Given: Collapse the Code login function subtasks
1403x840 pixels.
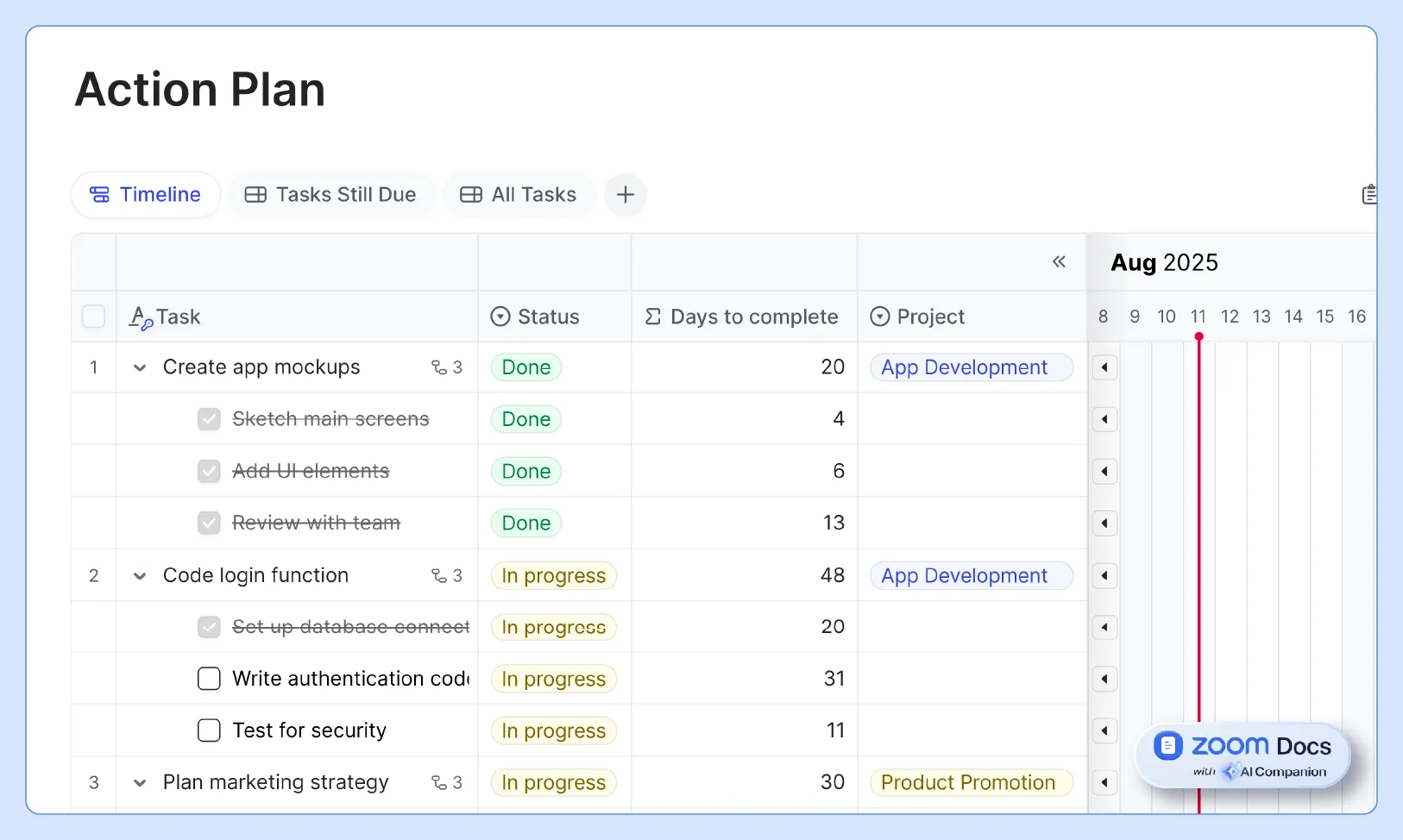Looking at the screenshot, I should (139, 575).
